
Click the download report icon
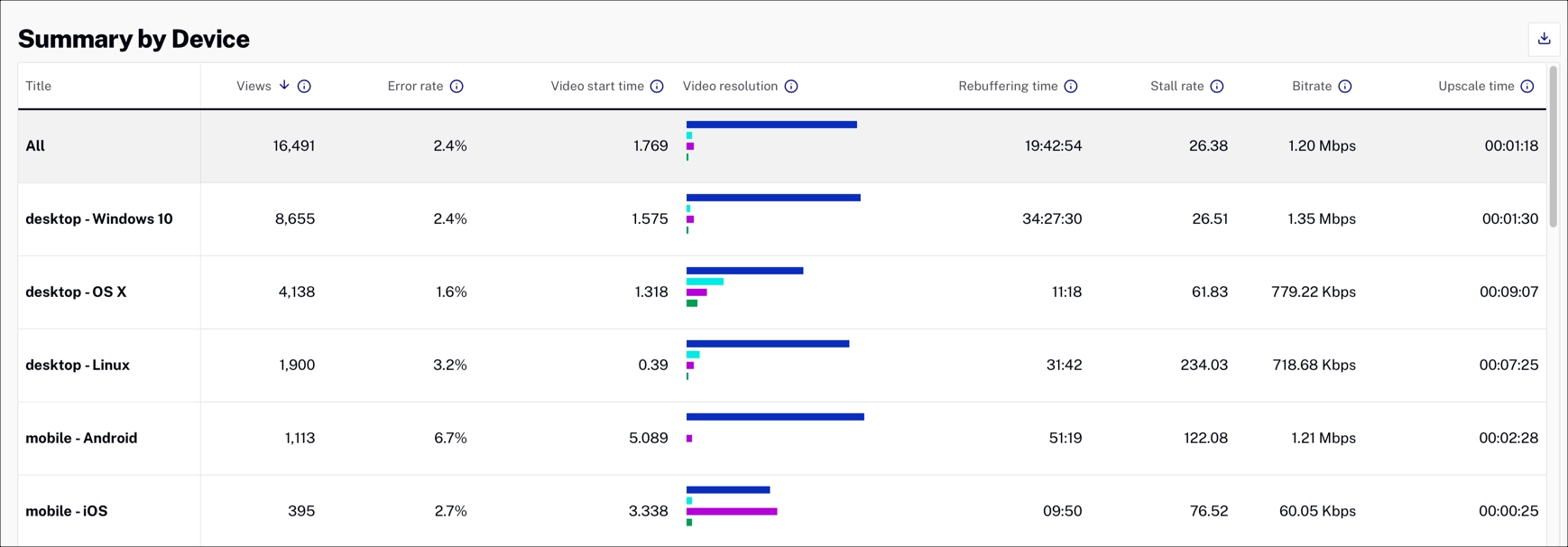pos(1544,39)
